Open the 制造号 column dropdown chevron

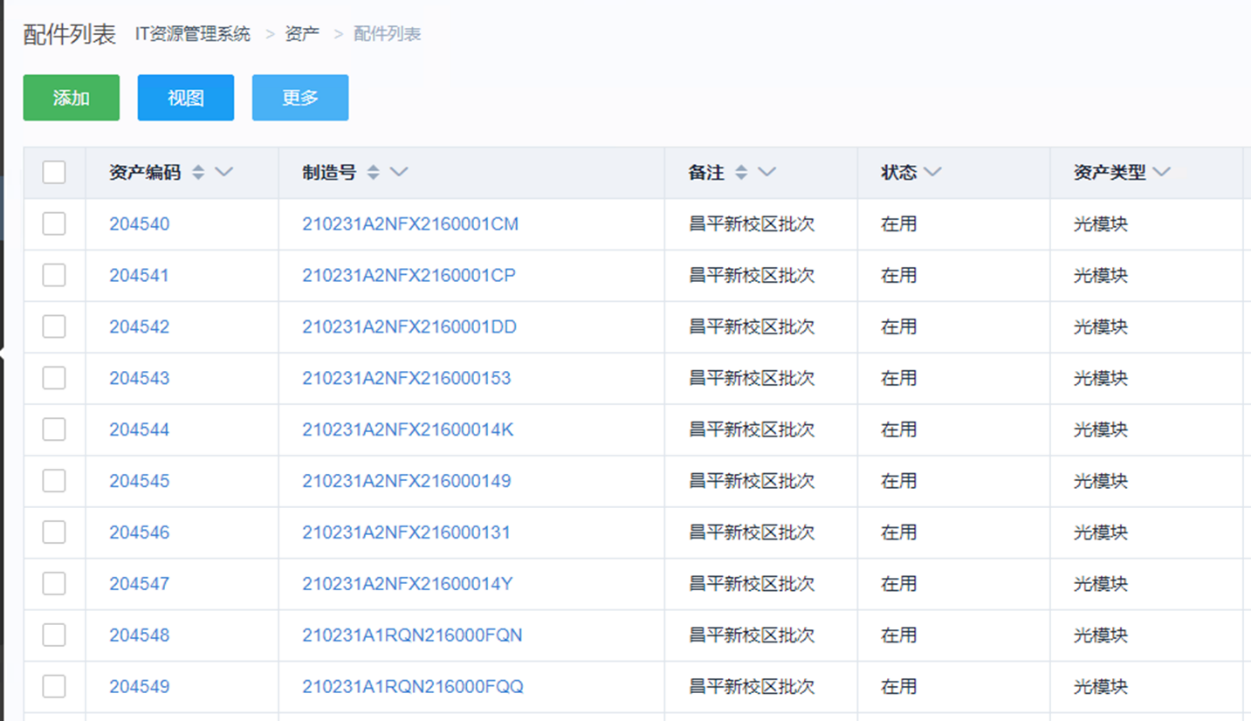(399, 172)
